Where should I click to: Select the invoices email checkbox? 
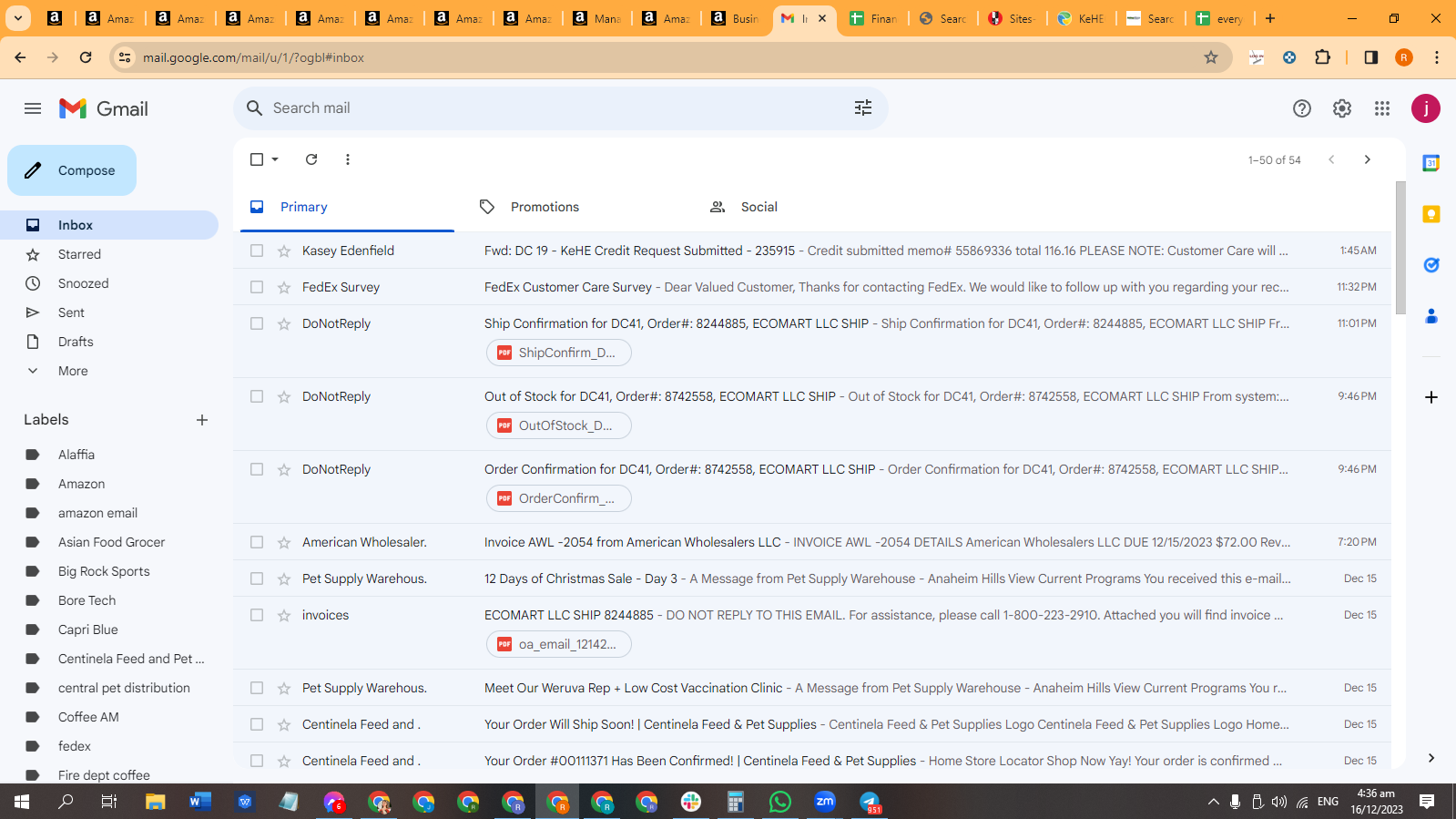[x=257, y=615]
